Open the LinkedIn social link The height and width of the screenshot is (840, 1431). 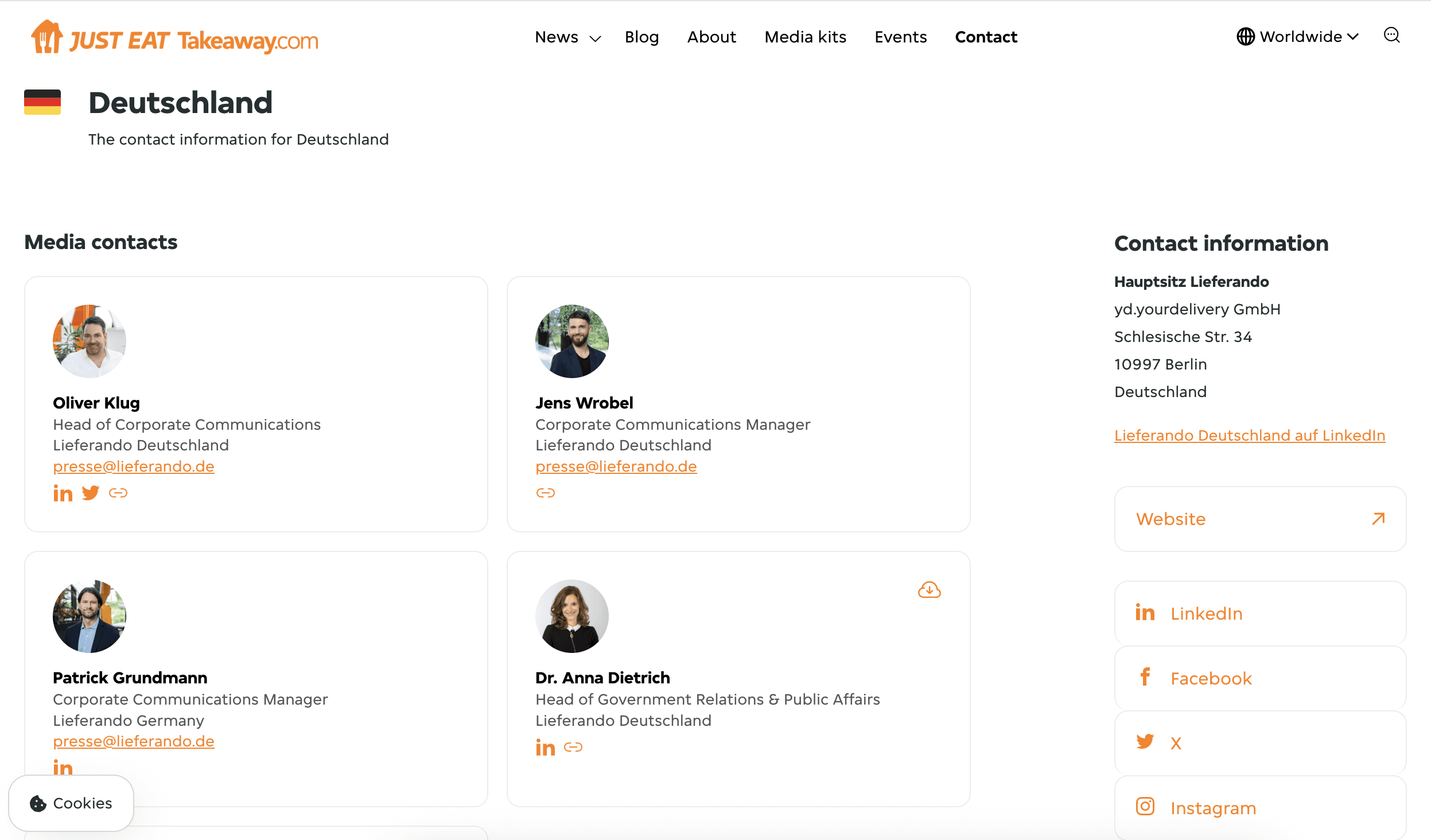click(1260, 613)
